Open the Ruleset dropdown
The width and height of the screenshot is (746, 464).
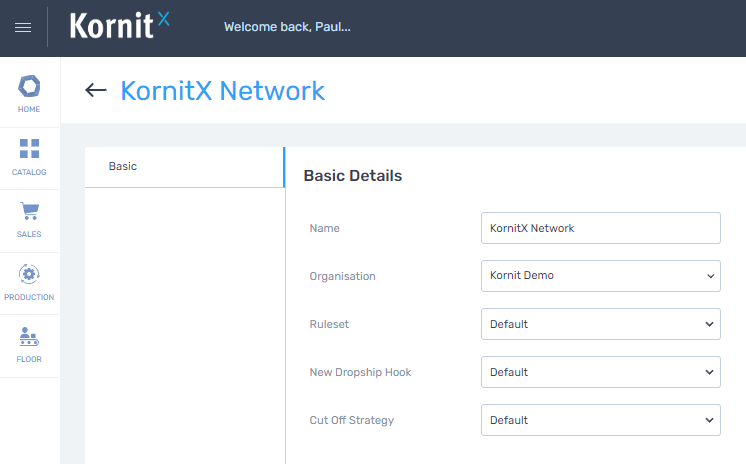[x=600, y=324]
